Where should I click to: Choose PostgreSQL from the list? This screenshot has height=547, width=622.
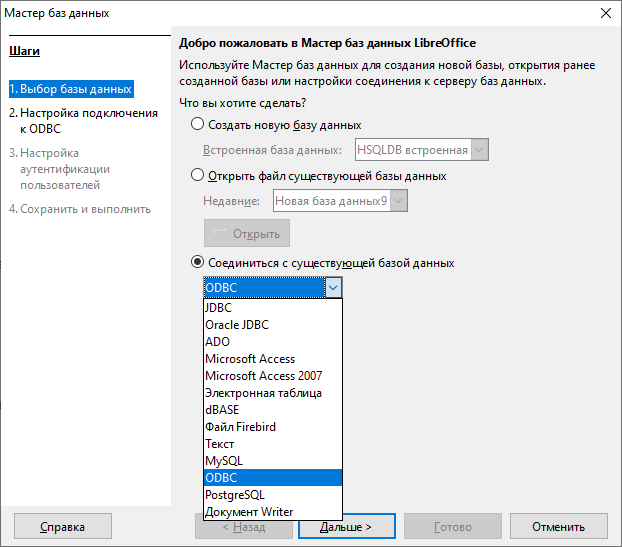coord(273,495)
